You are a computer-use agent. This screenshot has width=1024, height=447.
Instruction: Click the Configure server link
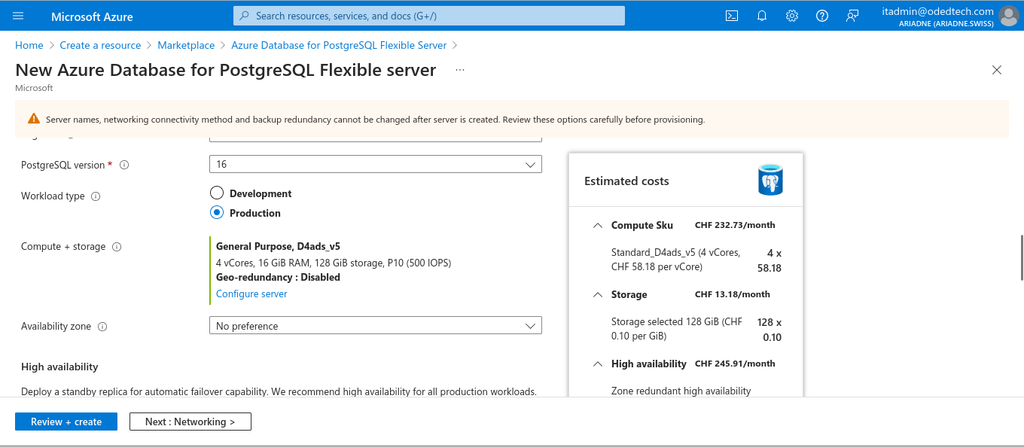pyautogui.click(x=251, y=294)
